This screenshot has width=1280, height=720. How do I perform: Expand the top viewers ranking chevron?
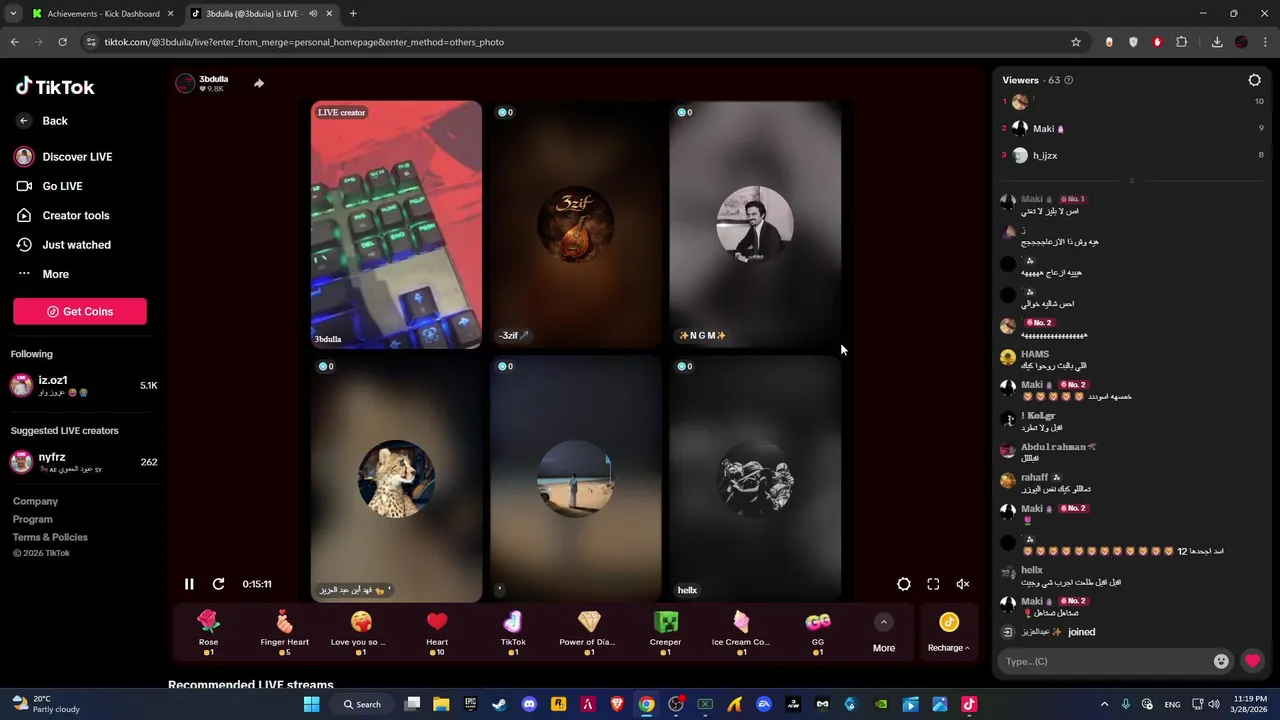pyautogui.click(x=1132, y=181)
